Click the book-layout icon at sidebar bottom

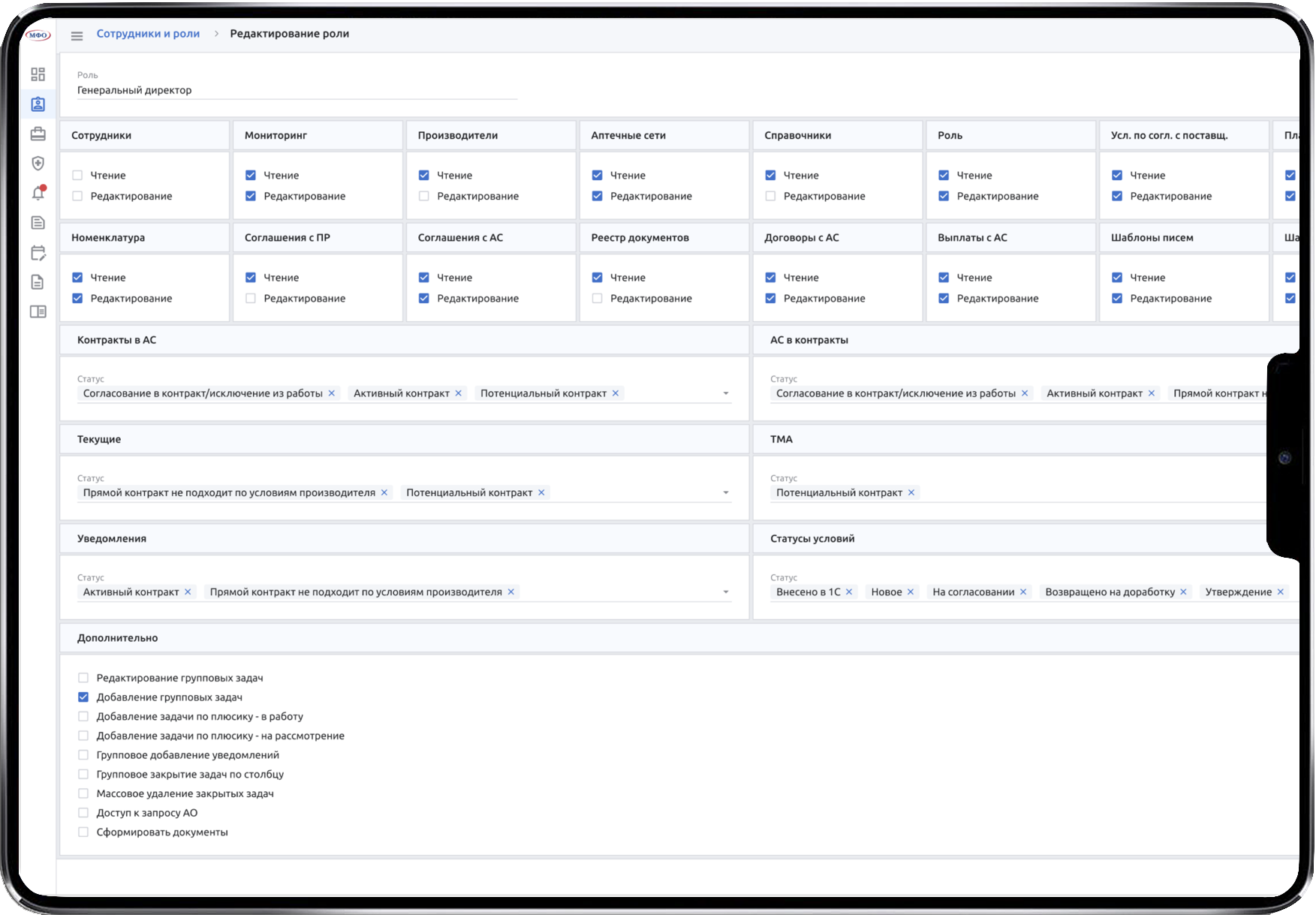click(x=38, y=312)
